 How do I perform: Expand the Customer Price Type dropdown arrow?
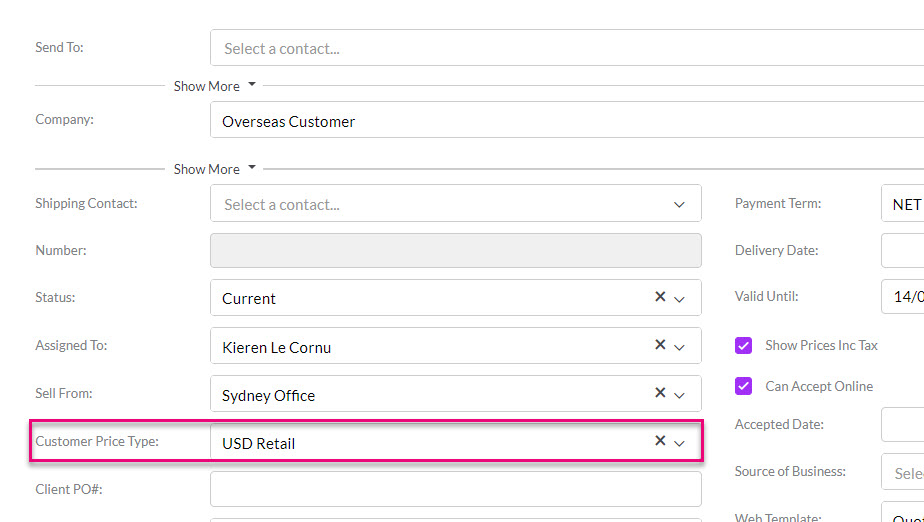click(x=680, y=443)
